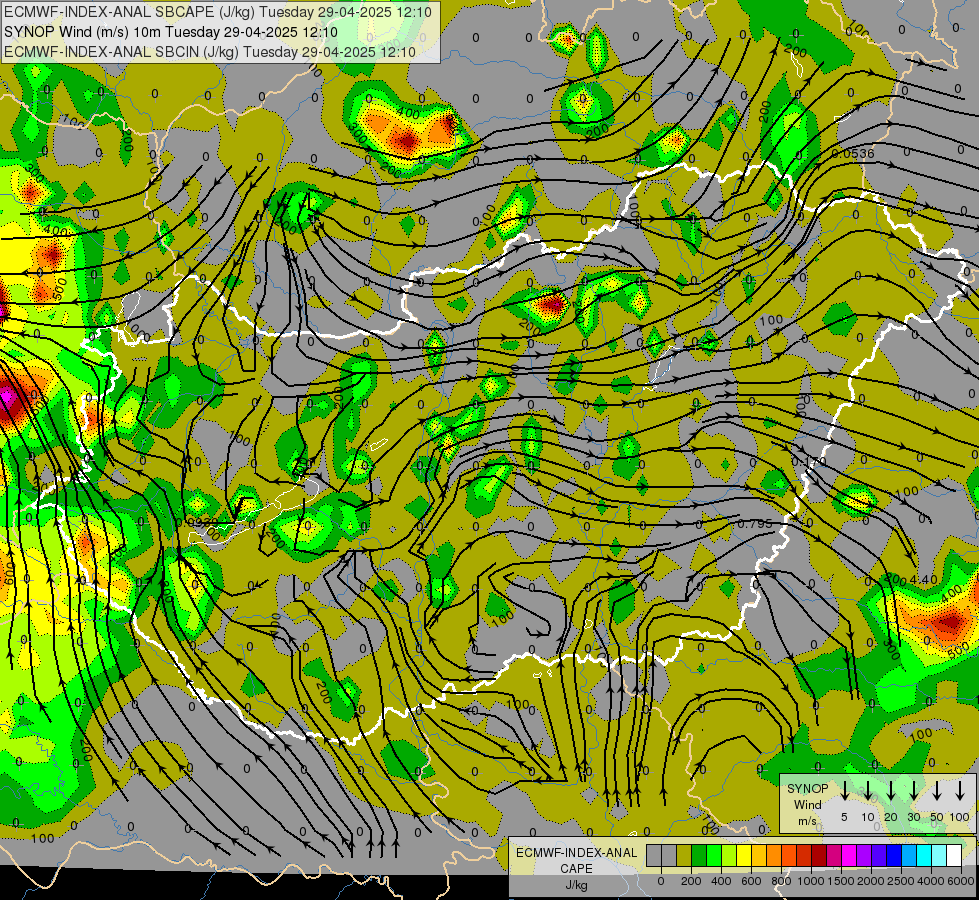The image size is (979, 900).
Task: Click the '5' label under wind arrow
Action: click(x=844, y=817)
